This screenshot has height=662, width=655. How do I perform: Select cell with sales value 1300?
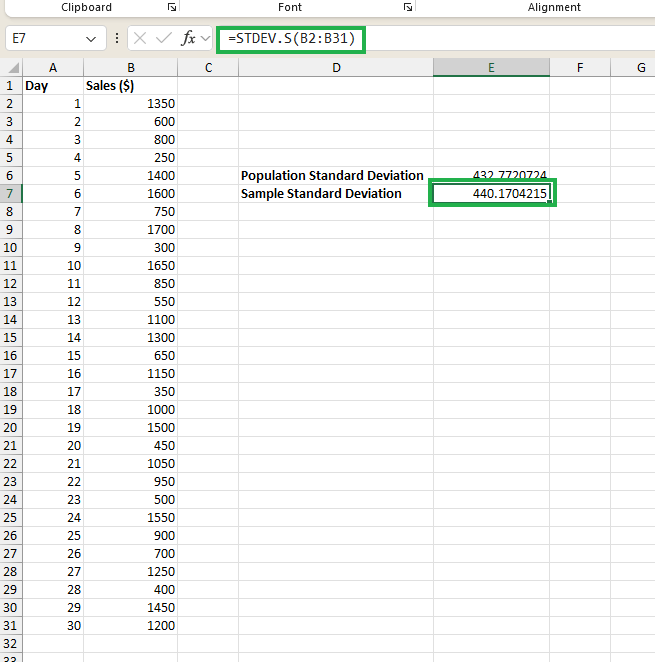pos(130,338)
